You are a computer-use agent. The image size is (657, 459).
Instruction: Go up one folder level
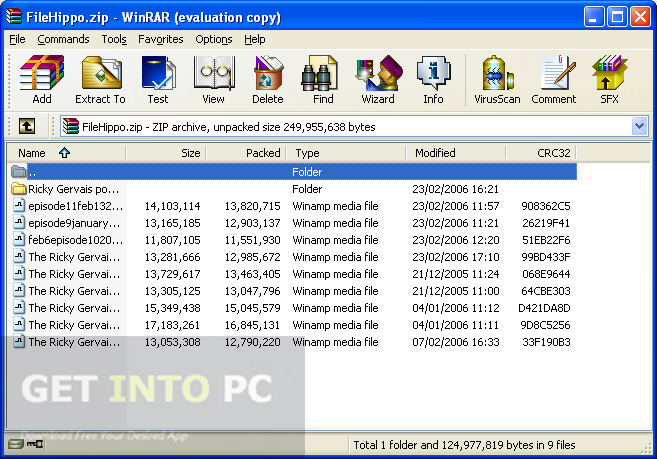pos(27,126)
